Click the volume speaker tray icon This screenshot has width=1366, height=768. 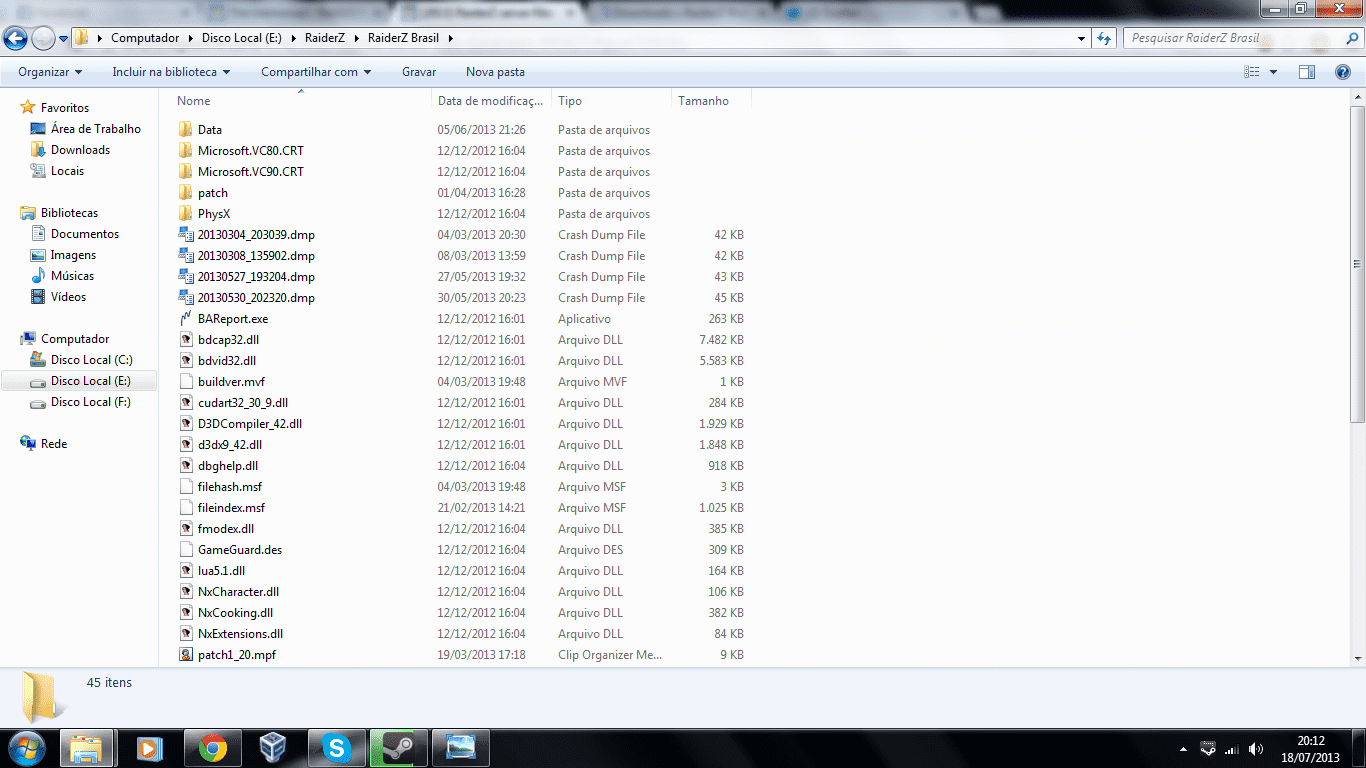point(1256,749)
